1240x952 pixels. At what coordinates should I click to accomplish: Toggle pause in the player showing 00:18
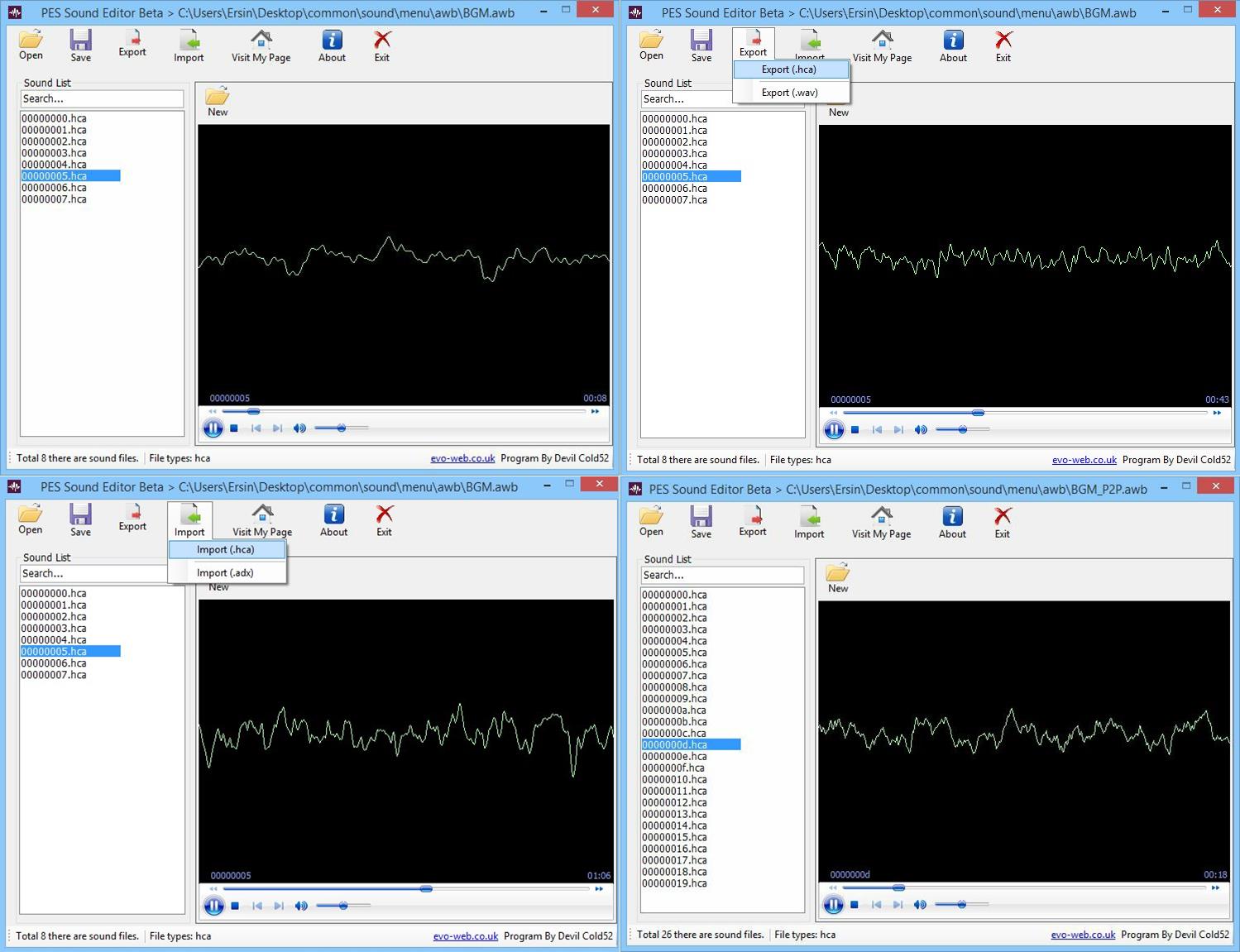833,905
